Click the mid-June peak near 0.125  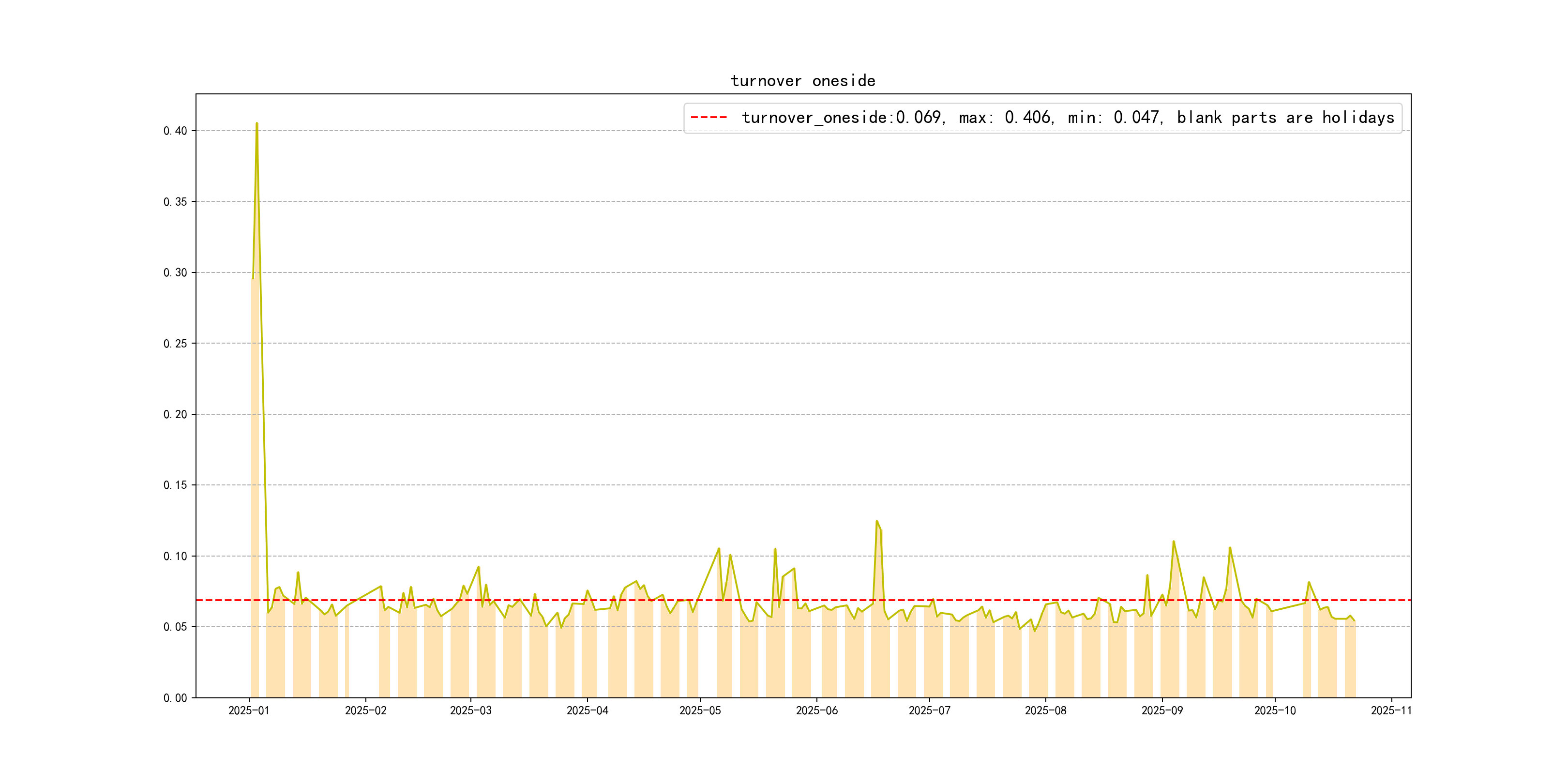(x=876, y=521)
